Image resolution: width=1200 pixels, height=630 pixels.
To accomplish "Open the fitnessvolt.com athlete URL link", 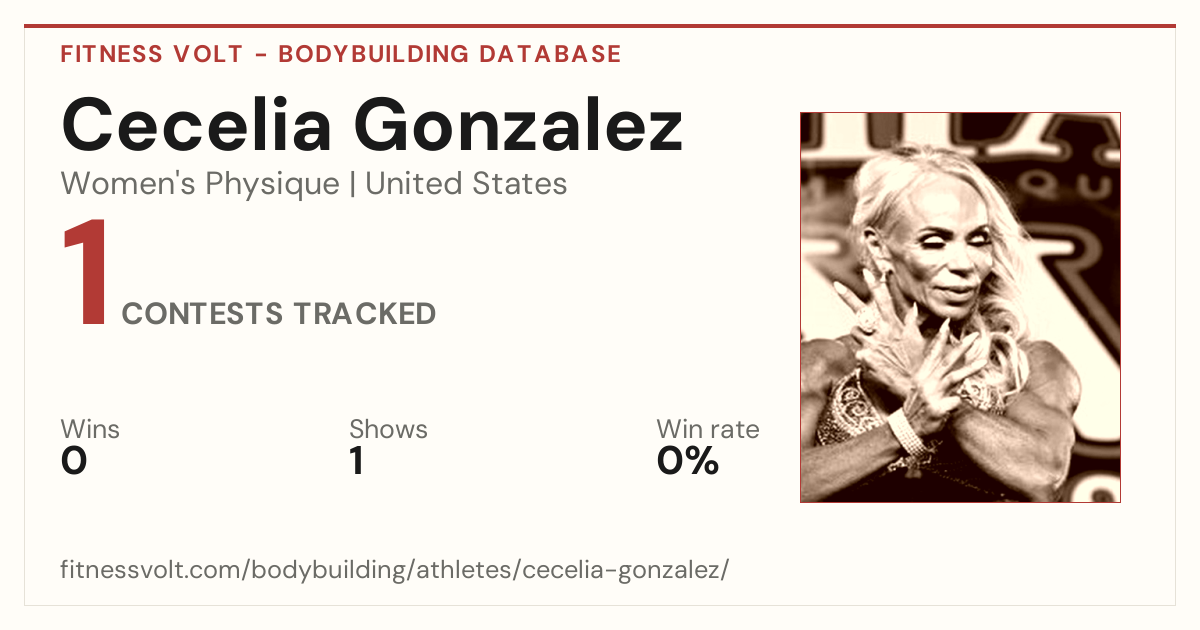I will (395, 571).
